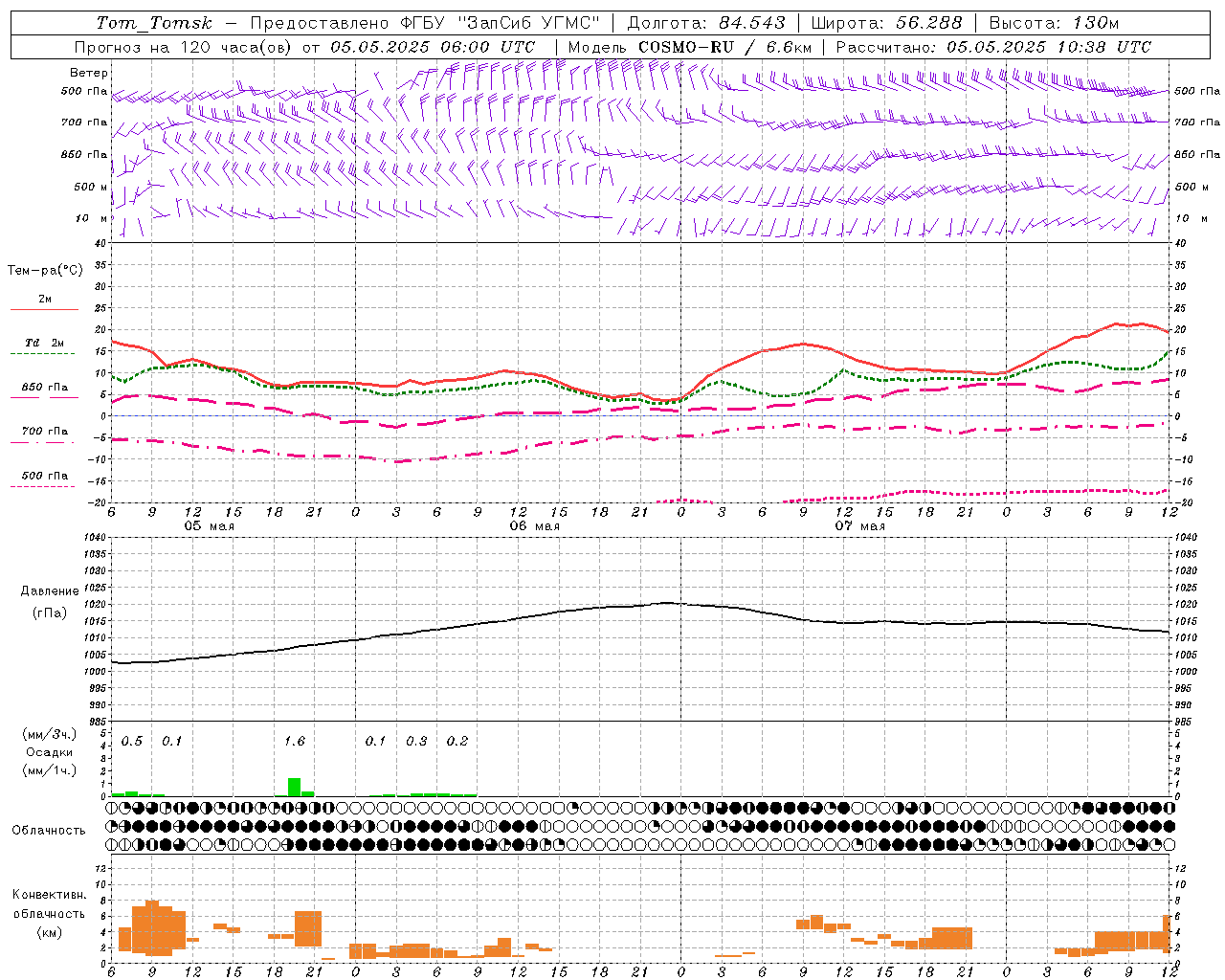The height and width of the screenshot is (980, 1225).
Task: Click the '500 м' label left of wind panel
Action: click(91, 187)
